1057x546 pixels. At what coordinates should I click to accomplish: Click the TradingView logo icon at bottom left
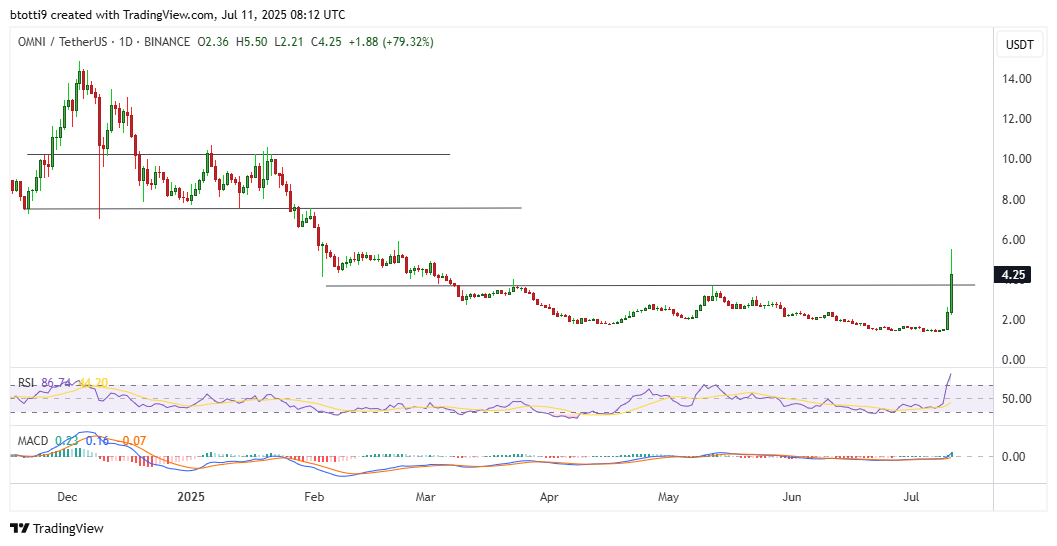click(x=20, y=528)
